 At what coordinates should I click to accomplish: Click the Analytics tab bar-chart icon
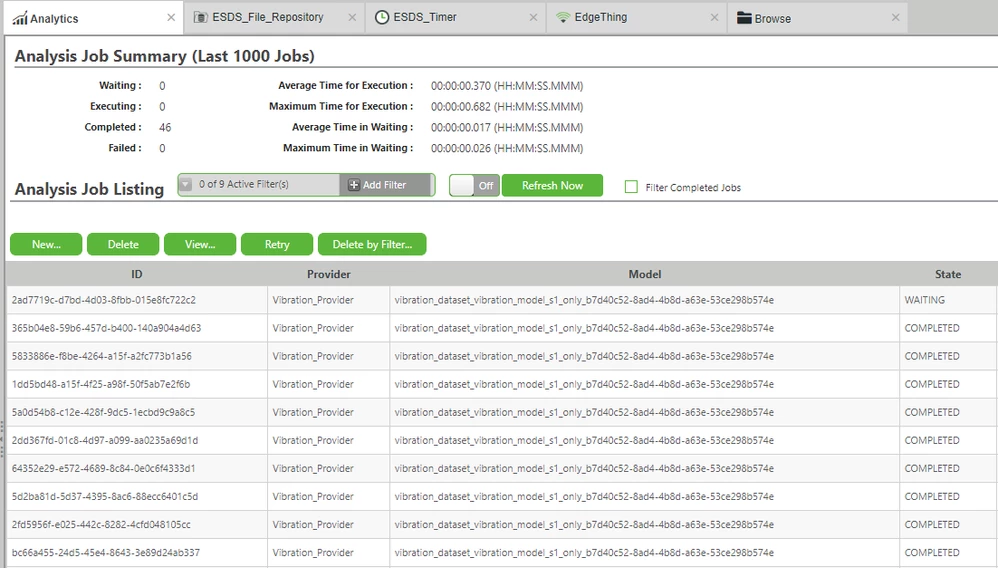[x=20, y=18]
